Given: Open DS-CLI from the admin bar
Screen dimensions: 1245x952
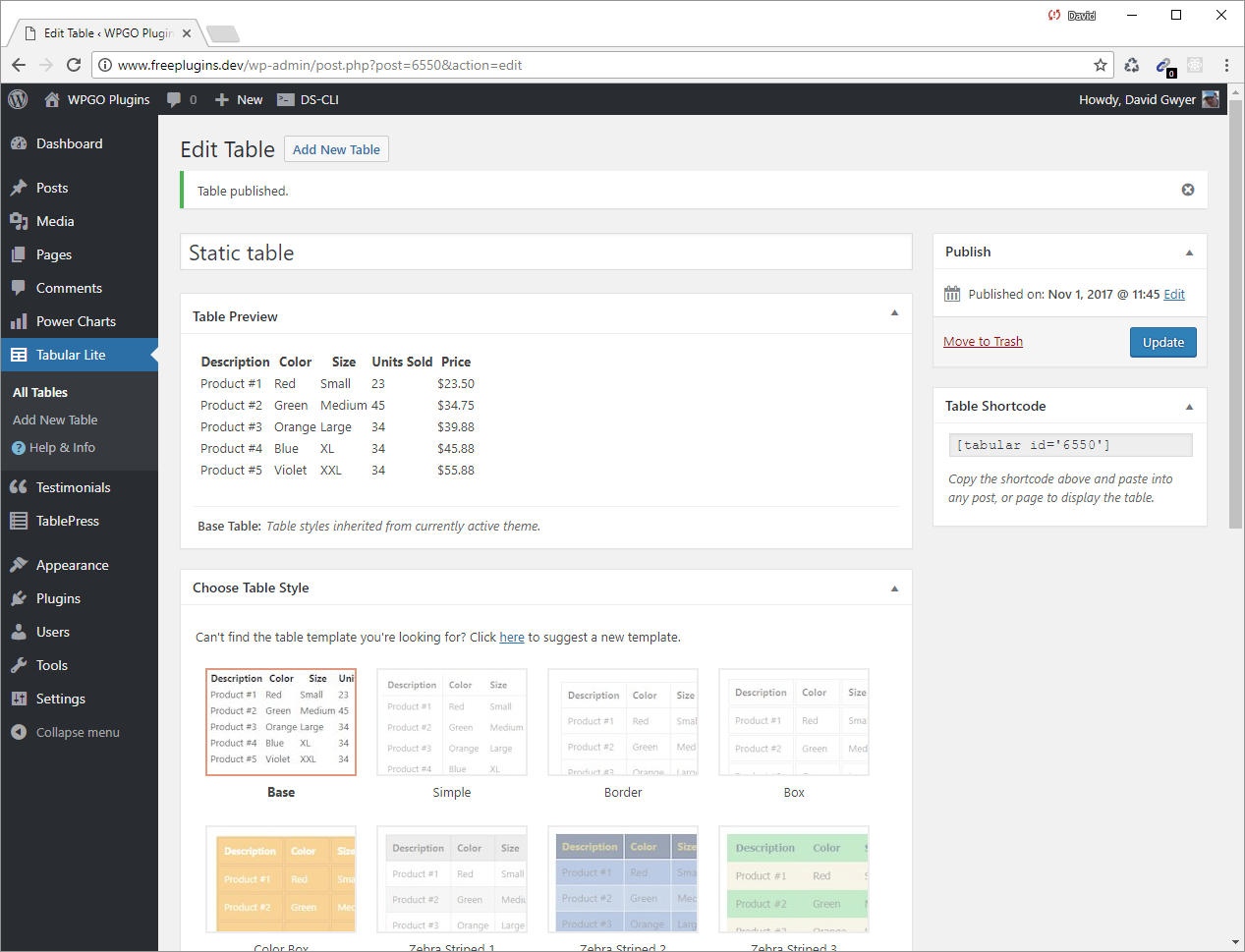Looking at the screenshot, I should 308,99.
